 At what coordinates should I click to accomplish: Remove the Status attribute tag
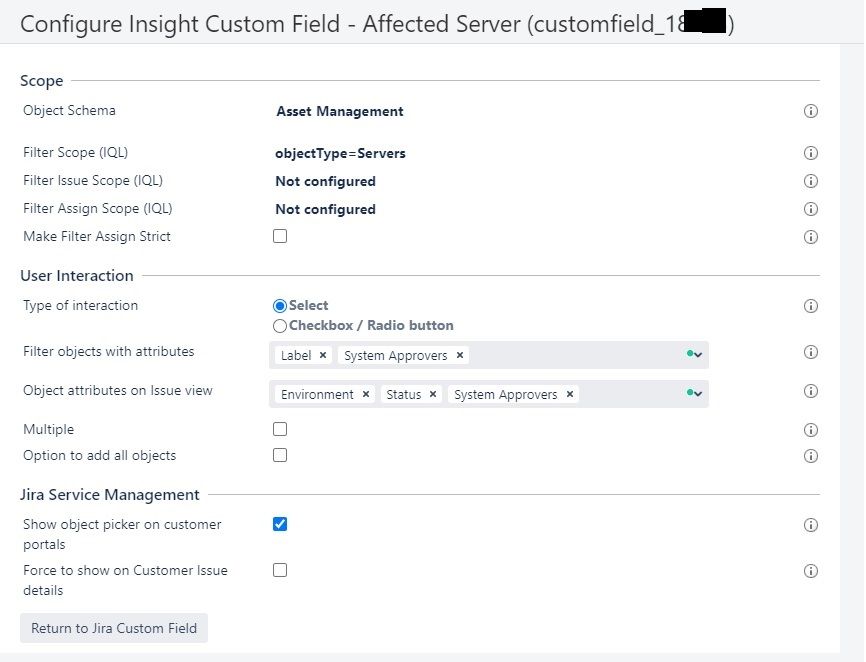pyautogui.click(x=433, y=395)
